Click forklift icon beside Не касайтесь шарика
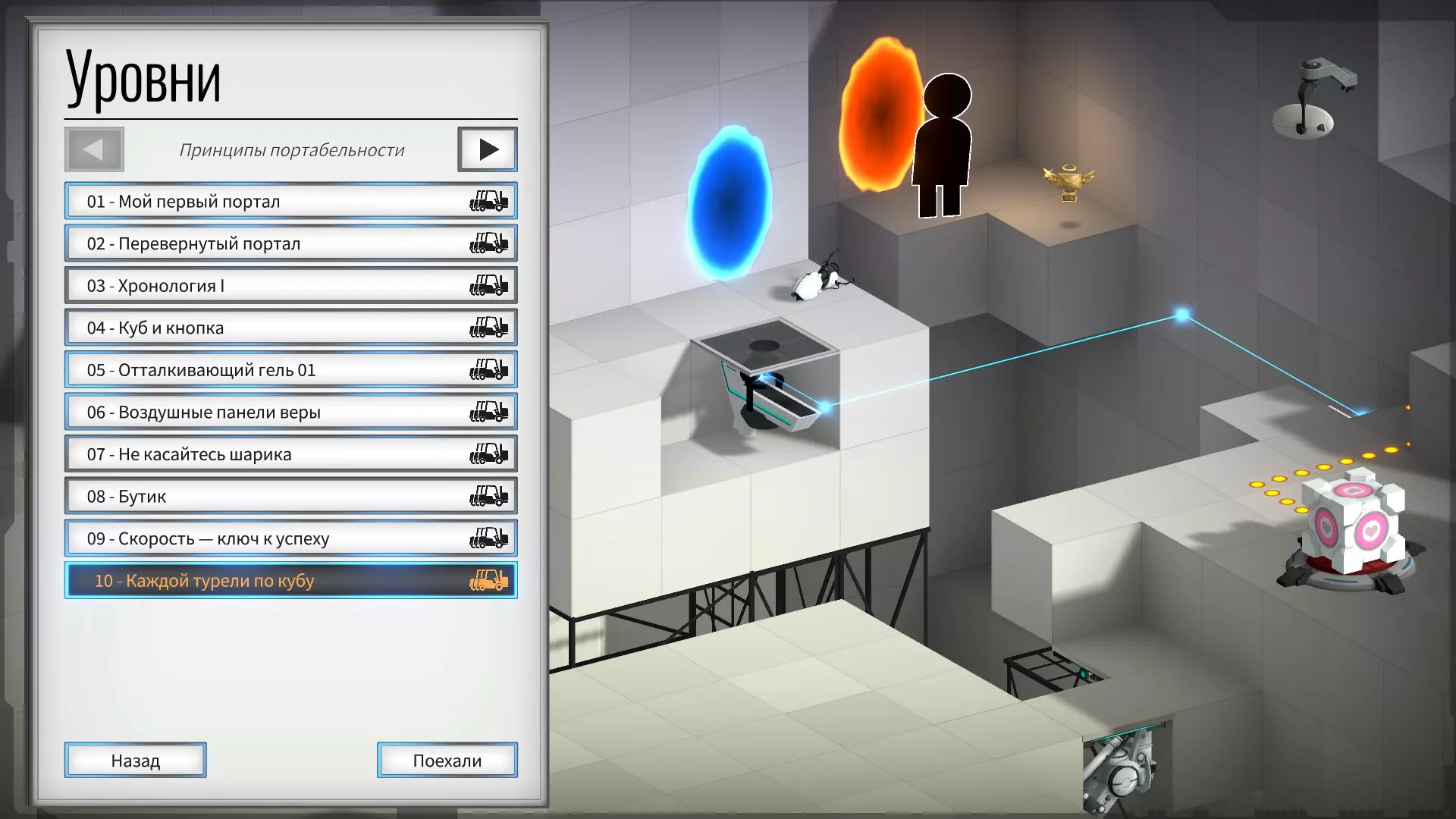 pyautogui.click(x=488, y=455)
